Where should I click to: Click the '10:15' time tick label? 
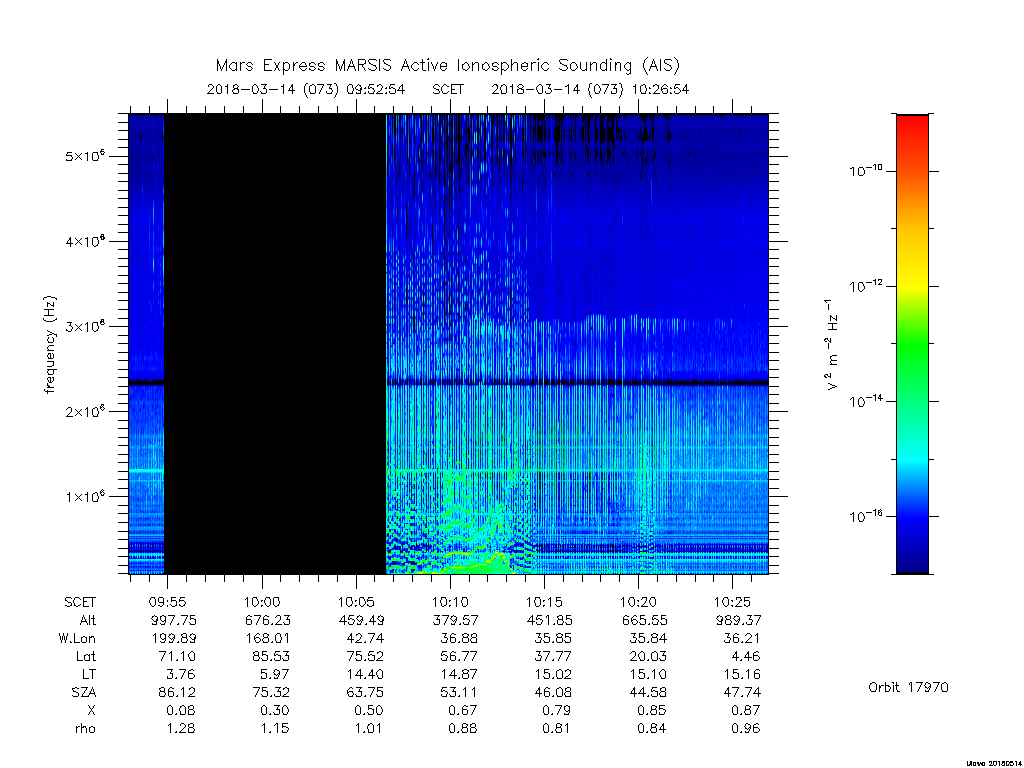point(544,602)
